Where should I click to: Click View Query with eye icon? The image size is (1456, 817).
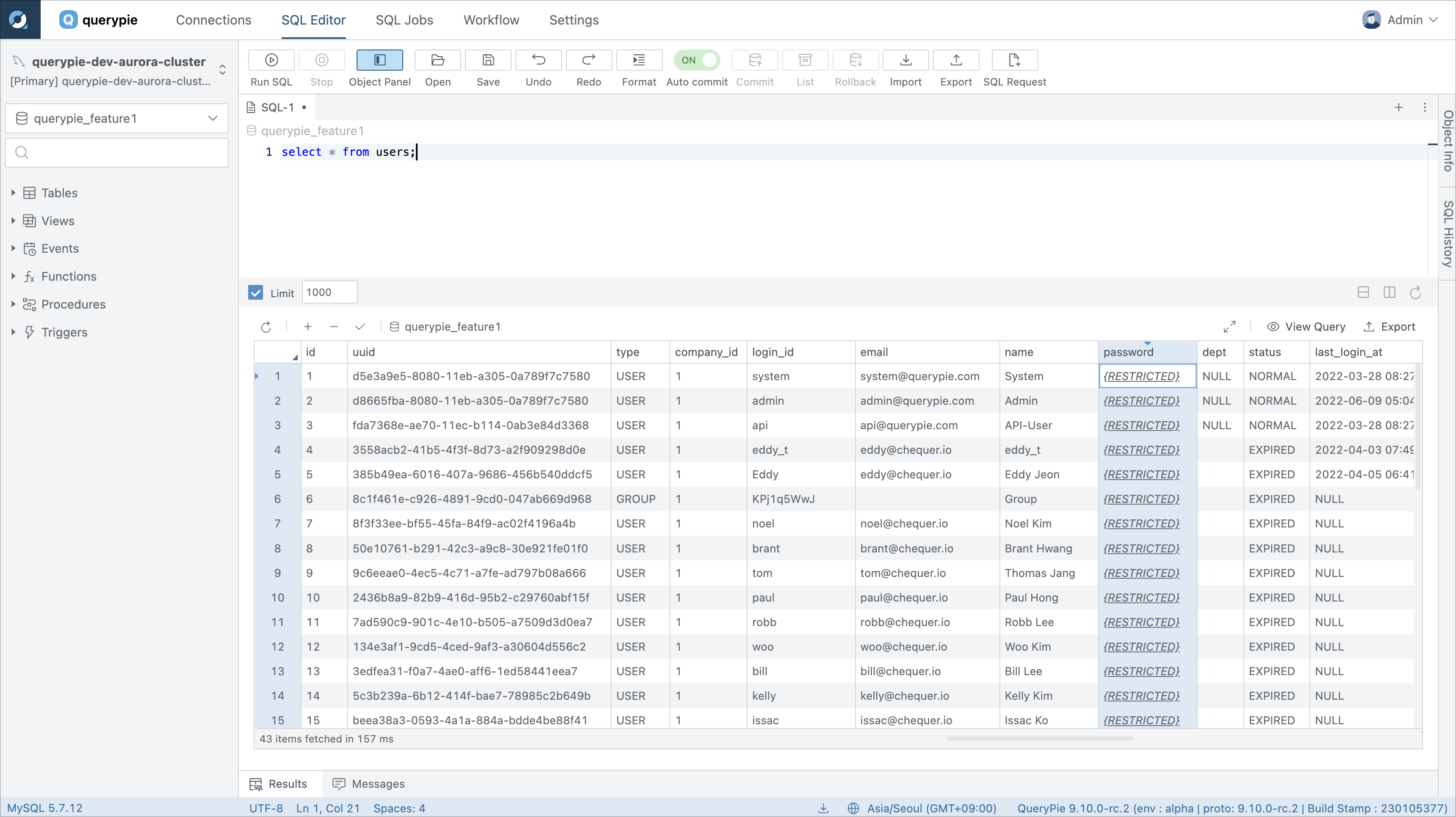(1306, 326)
